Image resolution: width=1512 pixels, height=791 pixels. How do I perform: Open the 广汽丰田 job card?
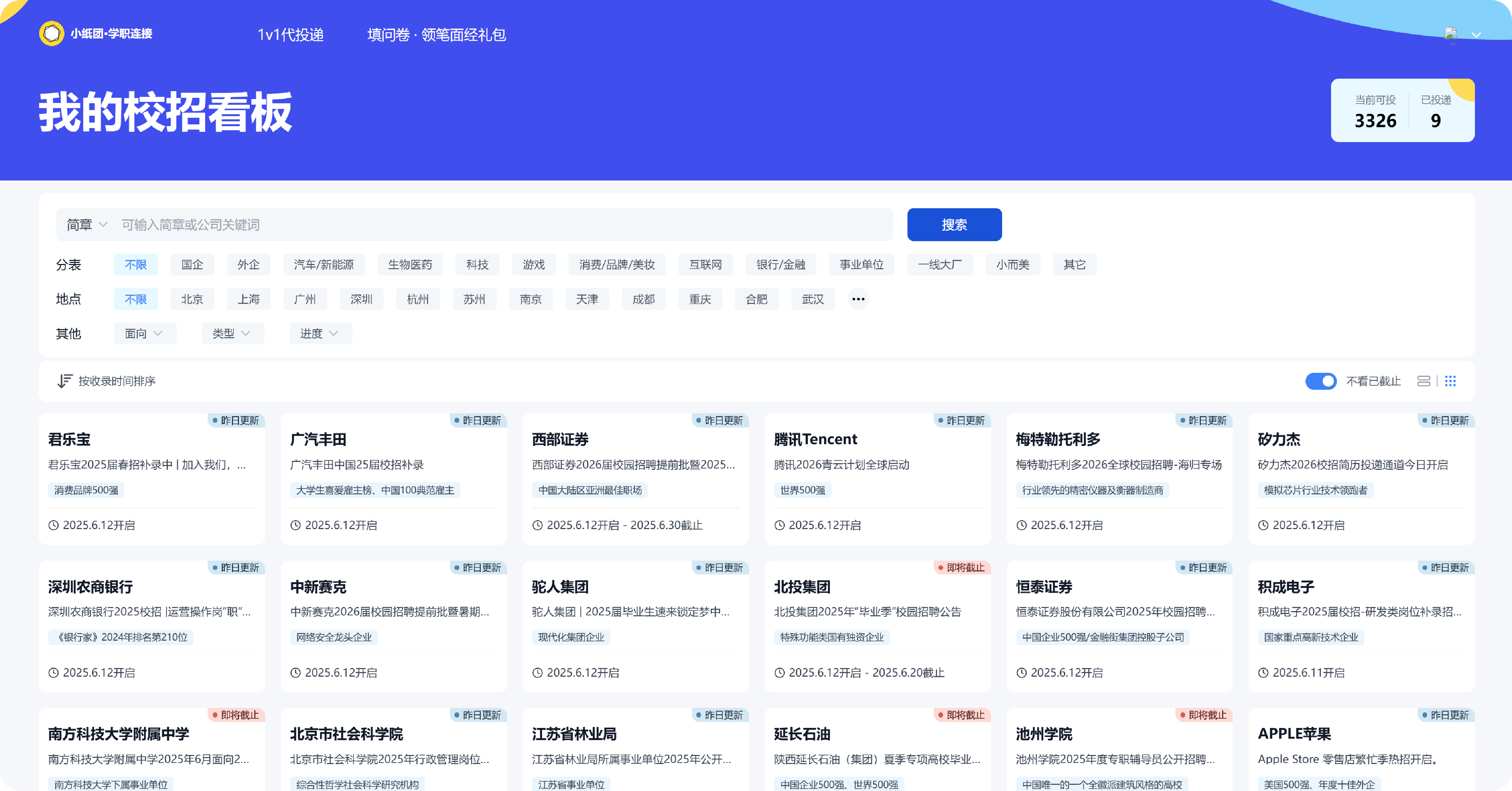(x=393, y=479)
